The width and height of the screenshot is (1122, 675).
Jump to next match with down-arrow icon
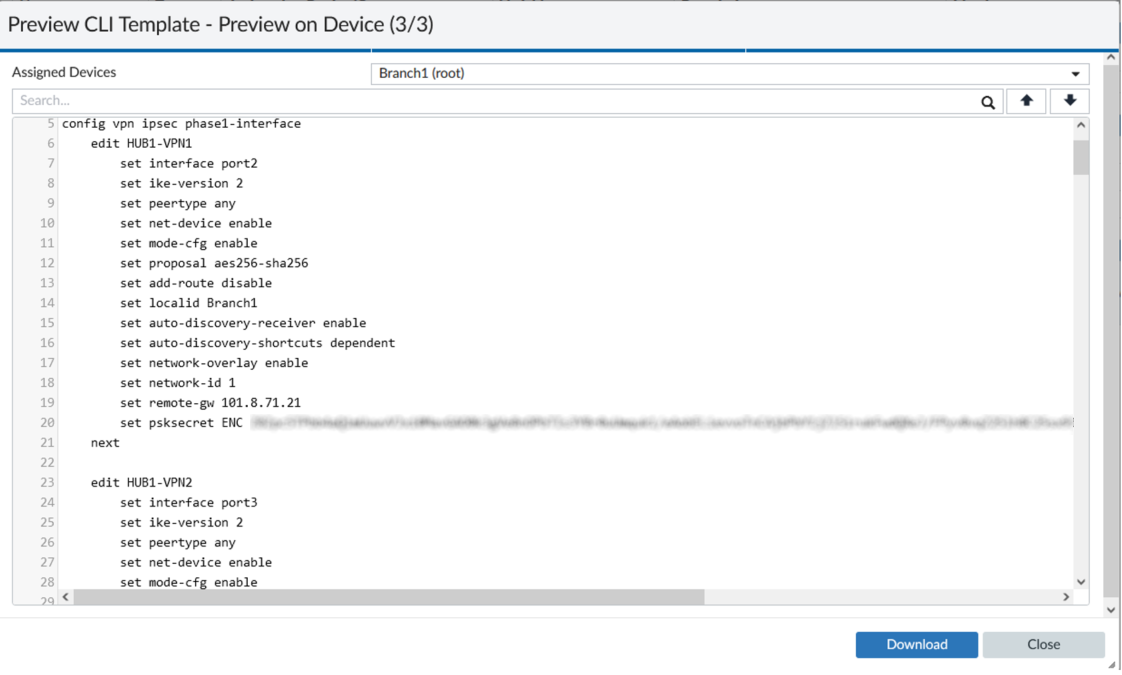[1069, 101]
